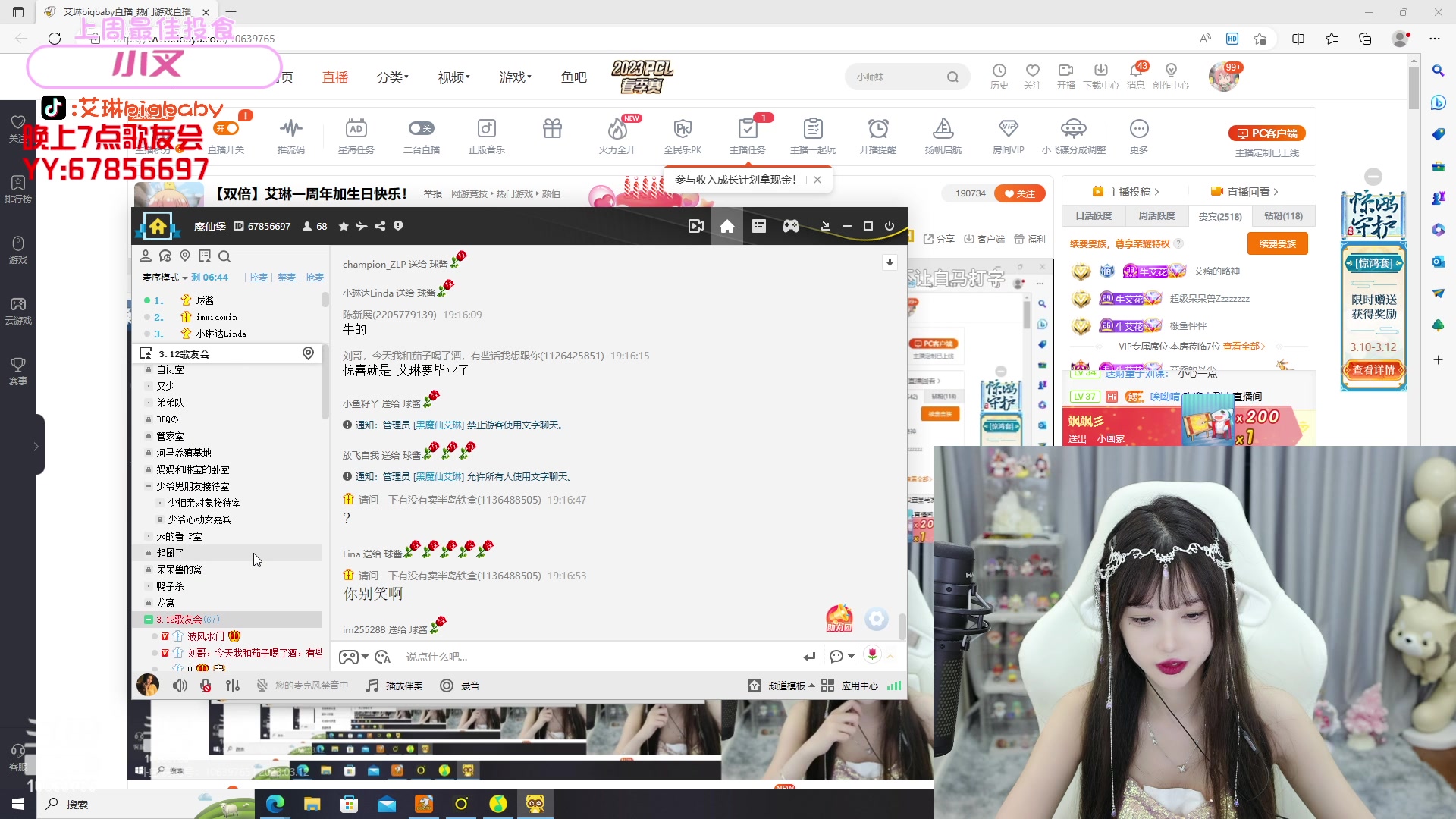The width and height of the screenshot is (1456, 819).
Task: Open the game controller tab in YY toolbar
Action: tap(791, 226)
